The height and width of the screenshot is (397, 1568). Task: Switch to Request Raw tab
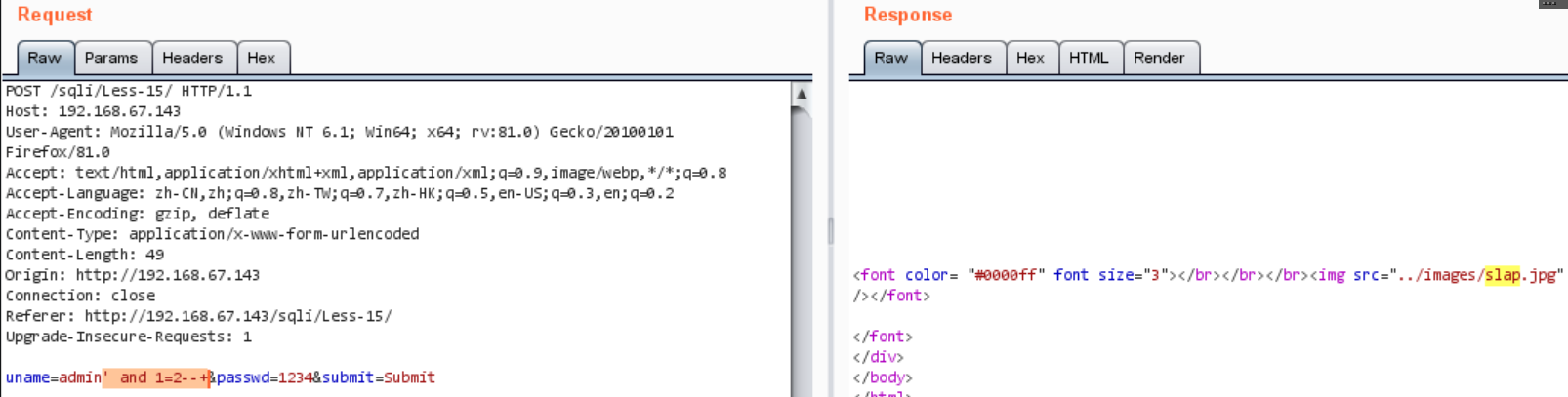(44, 59)
